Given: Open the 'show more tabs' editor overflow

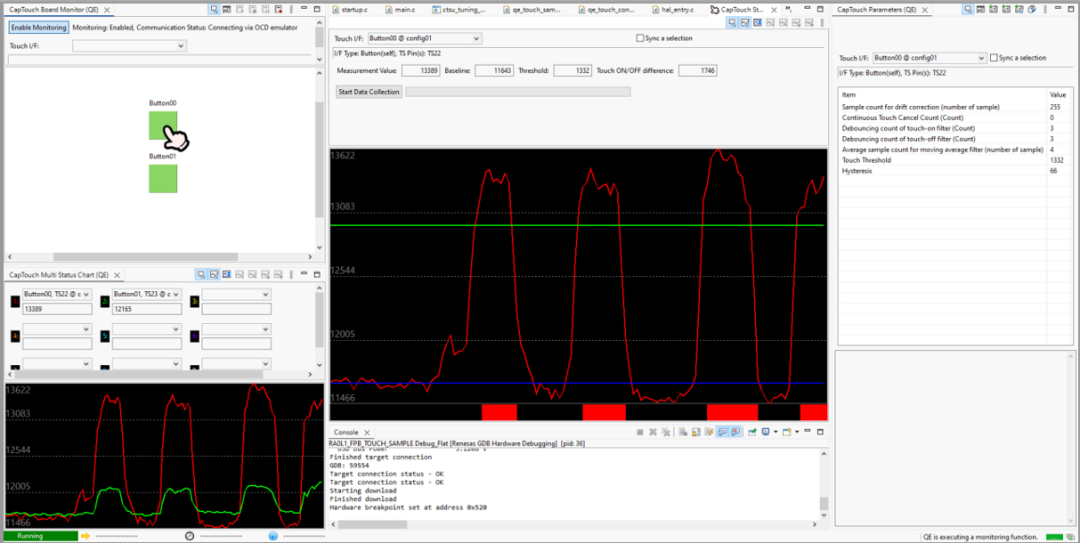Looking at the screenshot, I should pyautogui.click(x=786, y=9).
